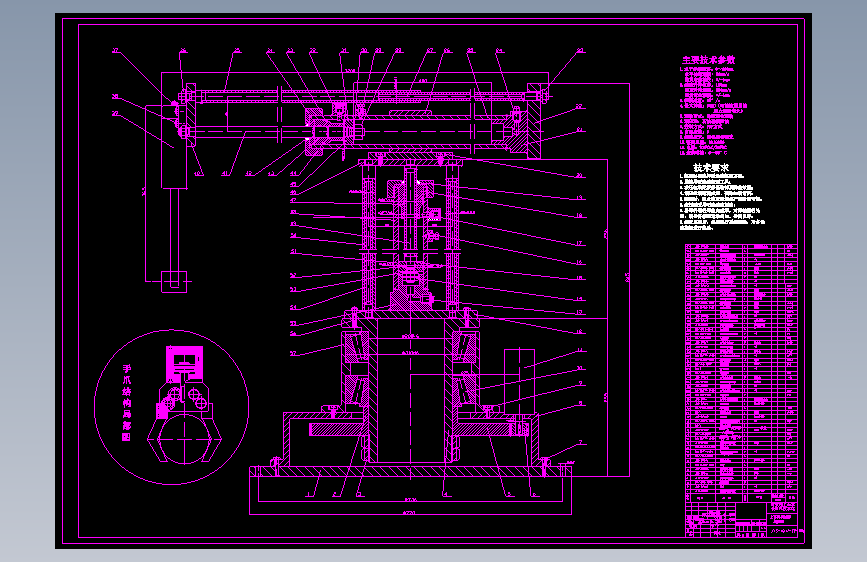Select the white technical requirements paragraph
Image resolution: width=867 pixels, height=562 pixels.
722,201
